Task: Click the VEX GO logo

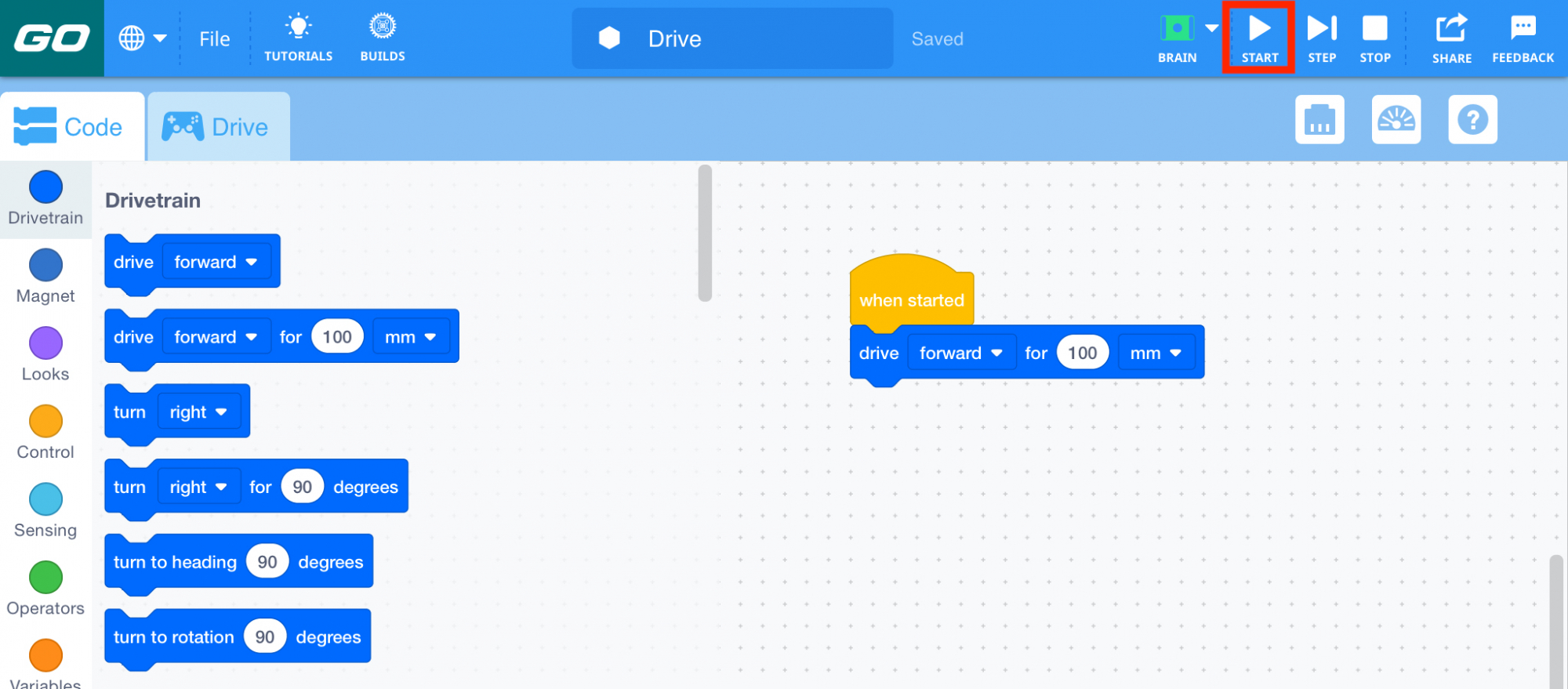Action: tap(52, 38)
